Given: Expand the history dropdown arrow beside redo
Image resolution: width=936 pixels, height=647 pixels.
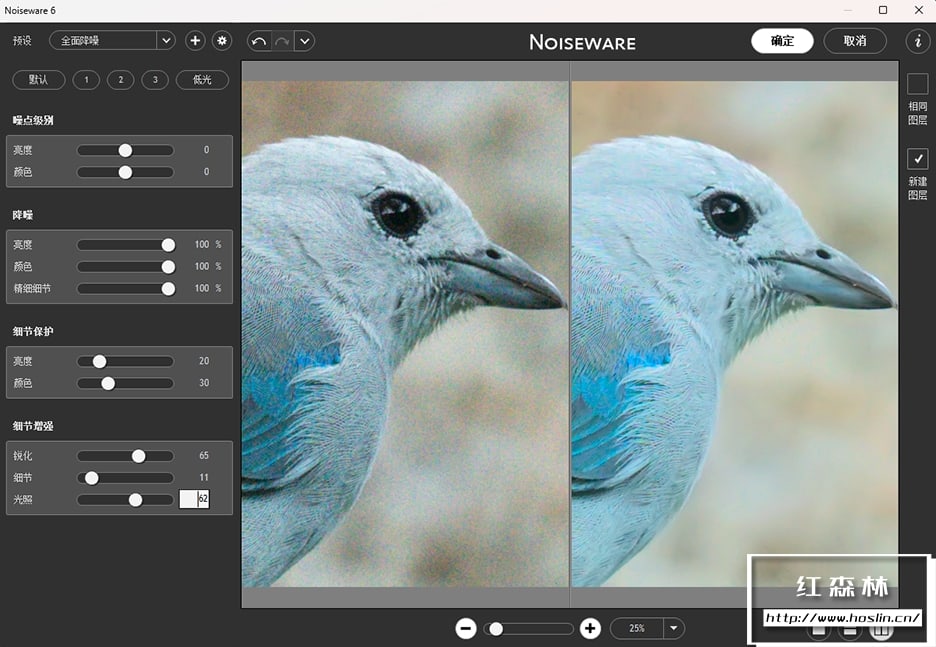Looking at the screenshot, I should [305, 41].
